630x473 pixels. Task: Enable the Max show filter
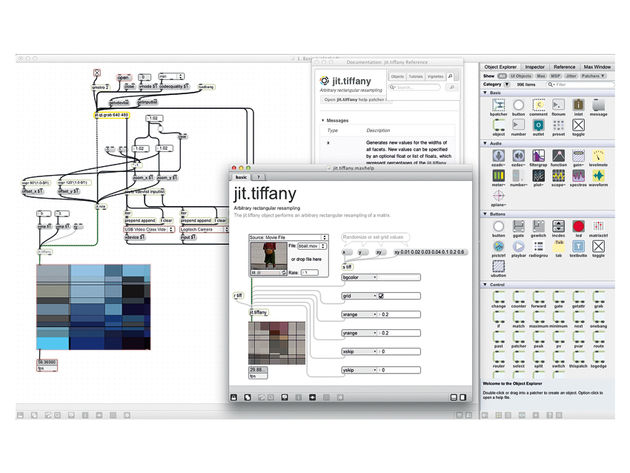pos(541,76)
